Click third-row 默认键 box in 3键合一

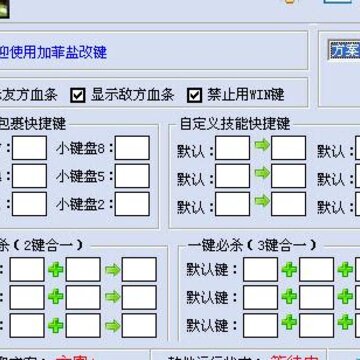click(x=260, y=325)
